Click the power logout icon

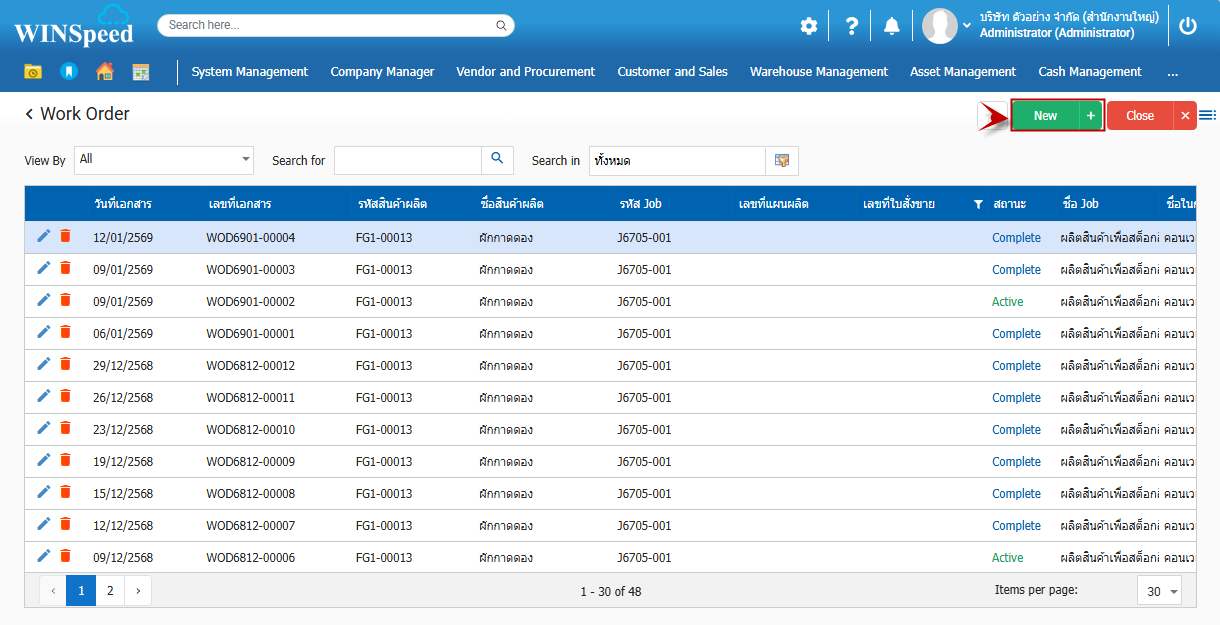[1188, 26]
